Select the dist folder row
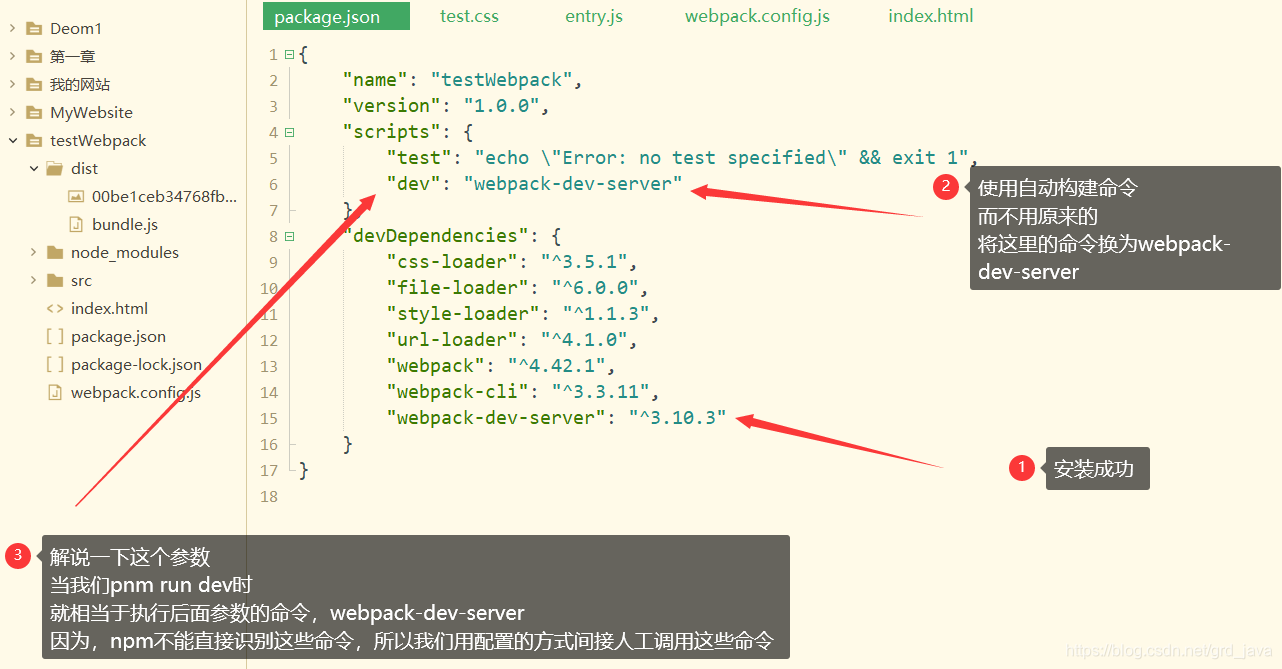The image size is (1282, 669). (x=84, y=169)
